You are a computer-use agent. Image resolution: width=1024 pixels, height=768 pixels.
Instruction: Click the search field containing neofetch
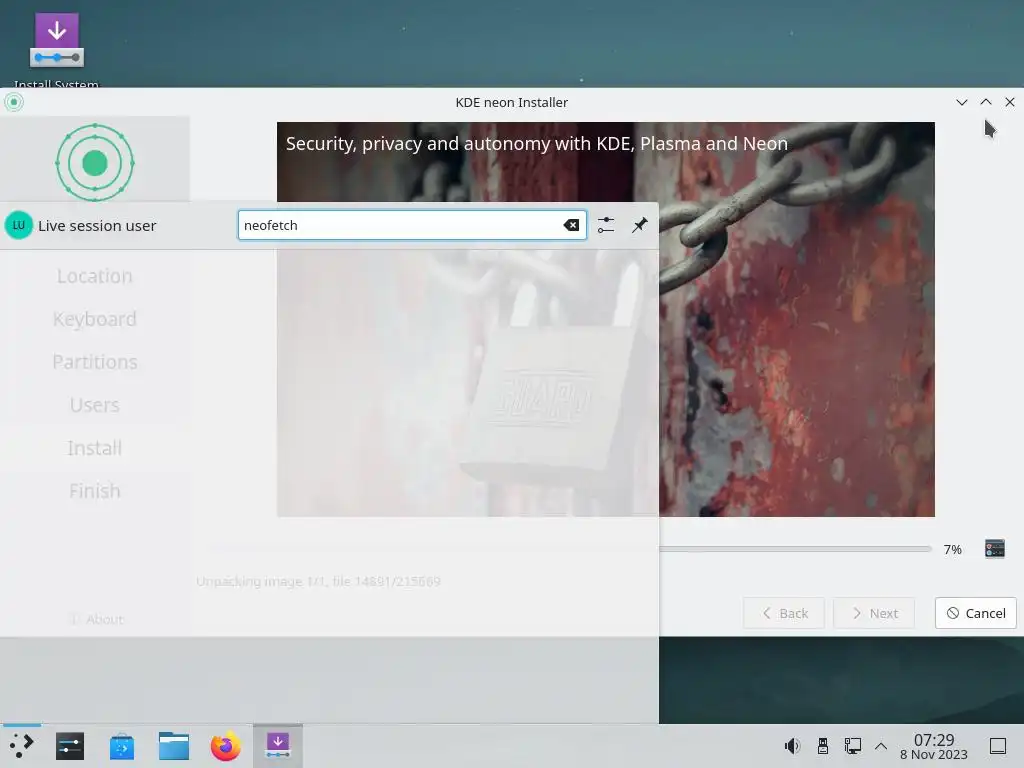pos(412,225)
